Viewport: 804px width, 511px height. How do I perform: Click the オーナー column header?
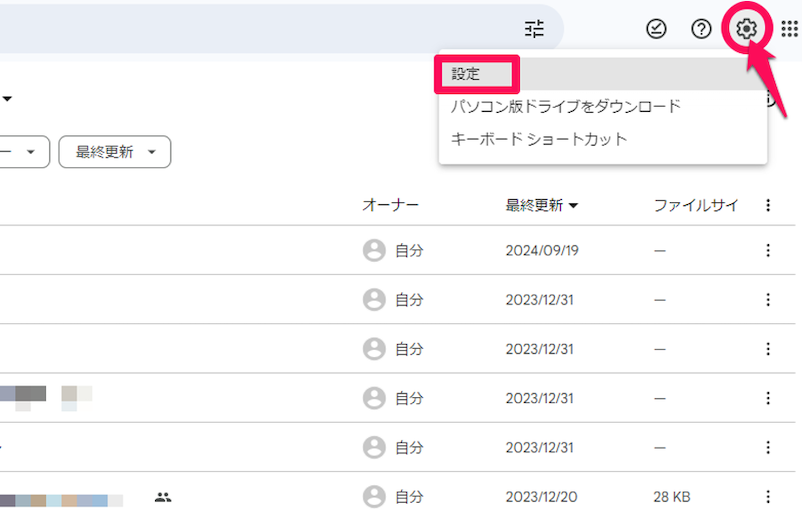[x=390, y=205]
